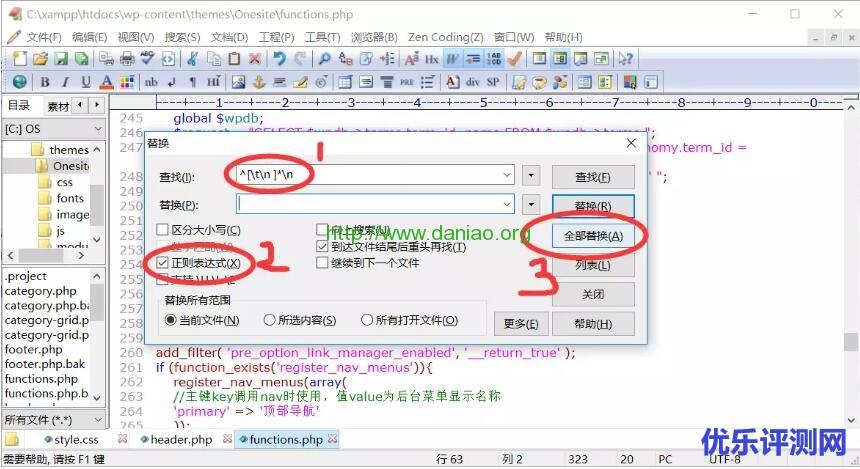
Task: Click the font color A icon
Action: pos(106,82)
